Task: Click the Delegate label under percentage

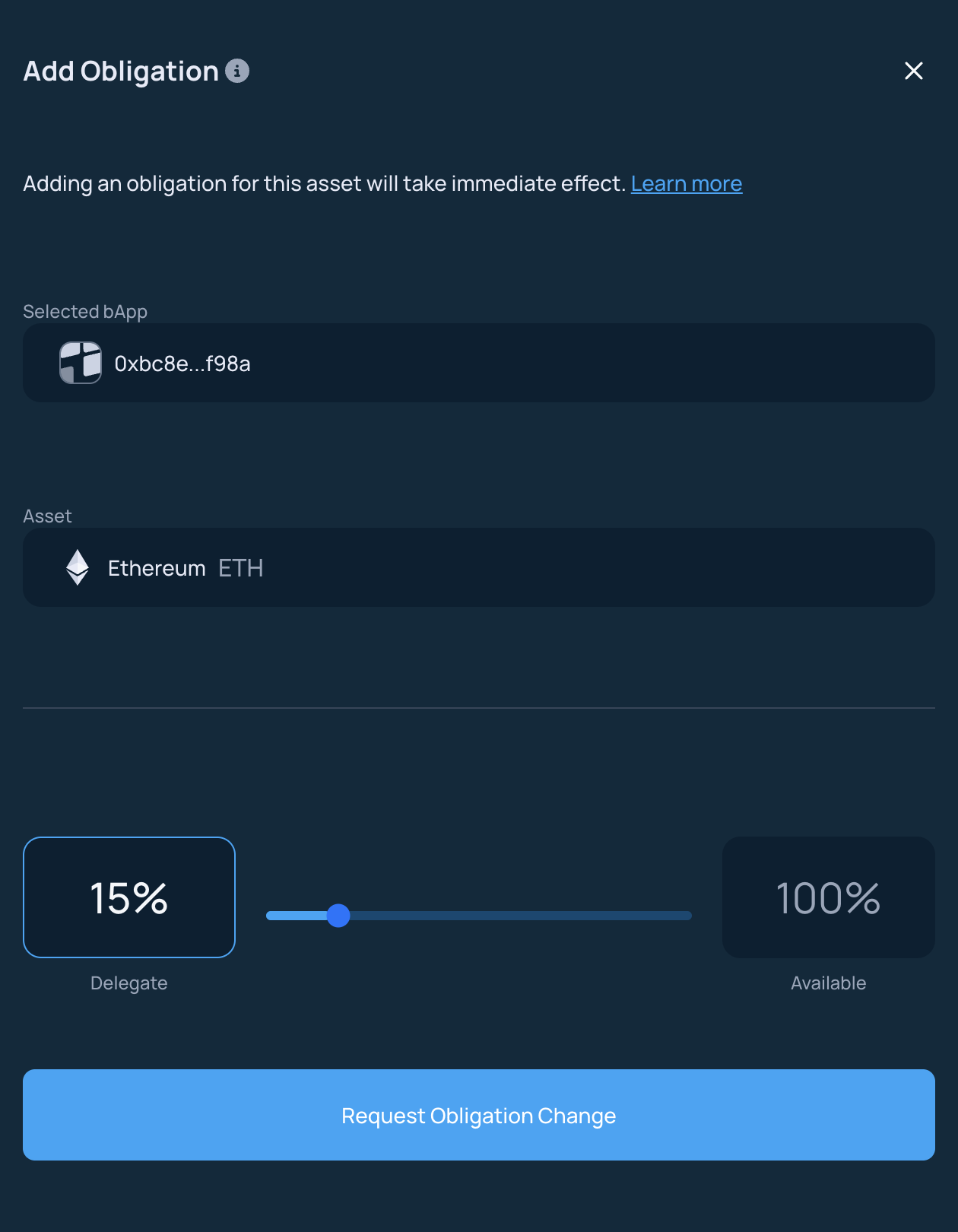Action: pyautogui.click(x=129, y=983)
